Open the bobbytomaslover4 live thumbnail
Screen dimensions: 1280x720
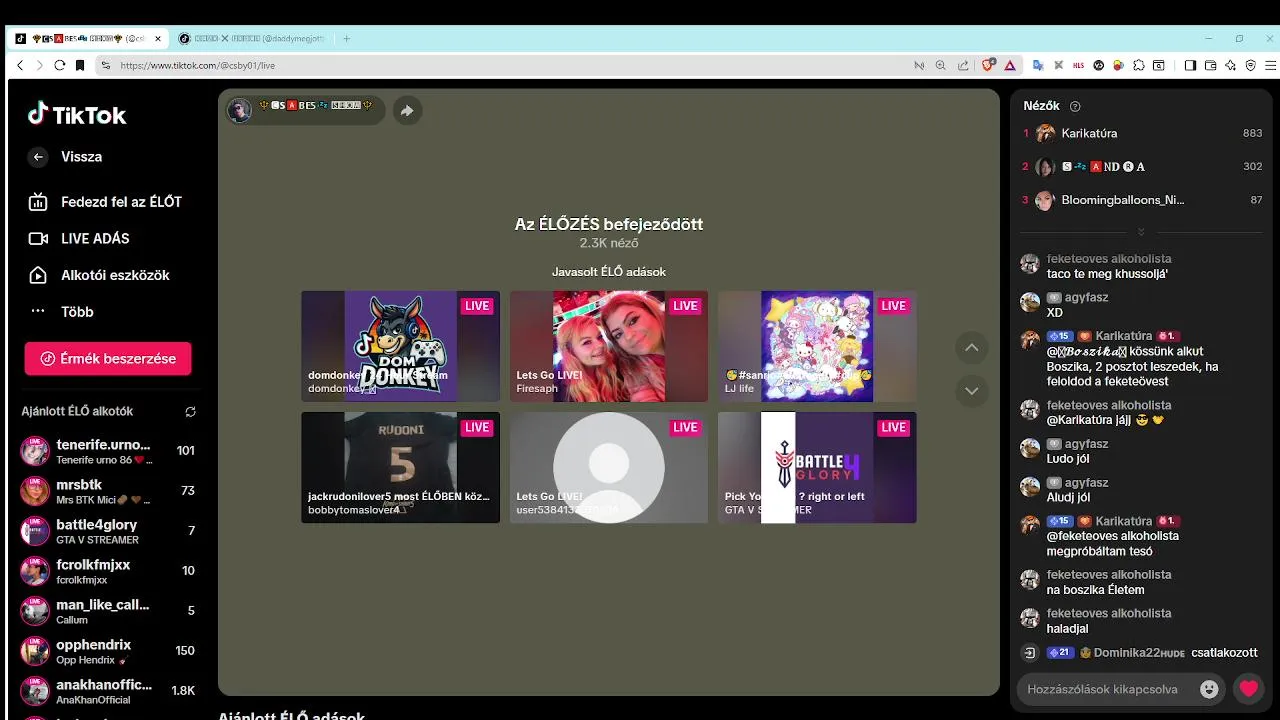[x=400, y=467]
